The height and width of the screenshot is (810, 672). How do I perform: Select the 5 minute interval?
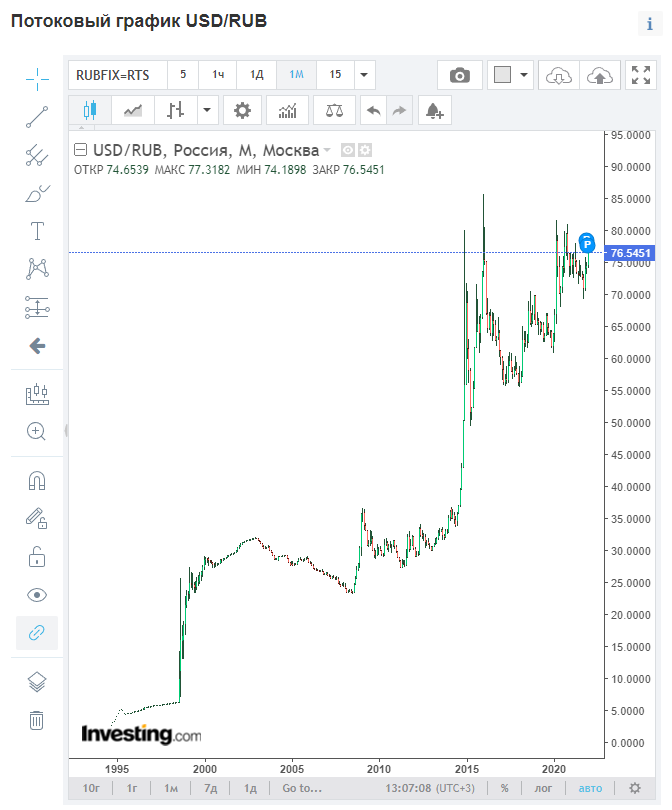coord(183,75)
